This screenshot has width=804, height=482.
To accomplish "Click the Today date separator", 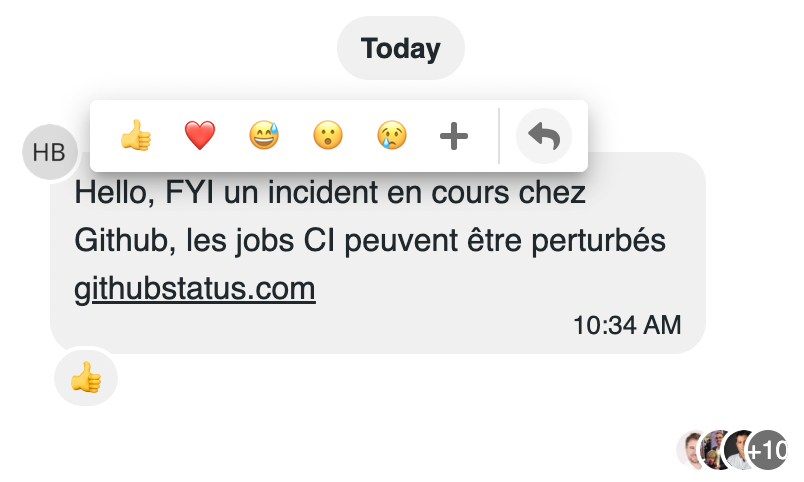I will click(x=401, y=48).
